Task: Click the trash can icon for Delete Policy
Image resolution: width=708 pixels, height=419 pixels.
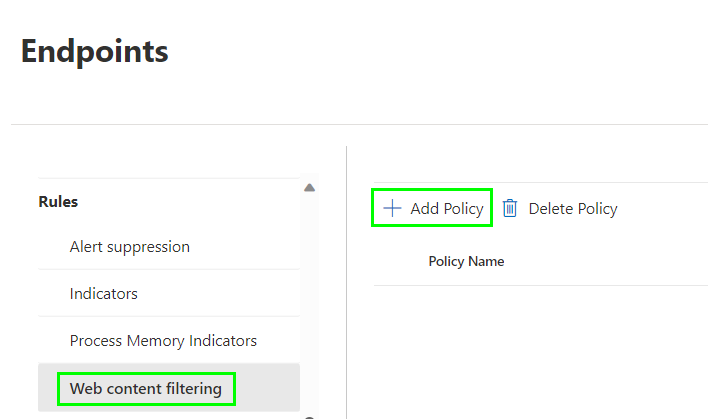Action: tap(510, 208)
